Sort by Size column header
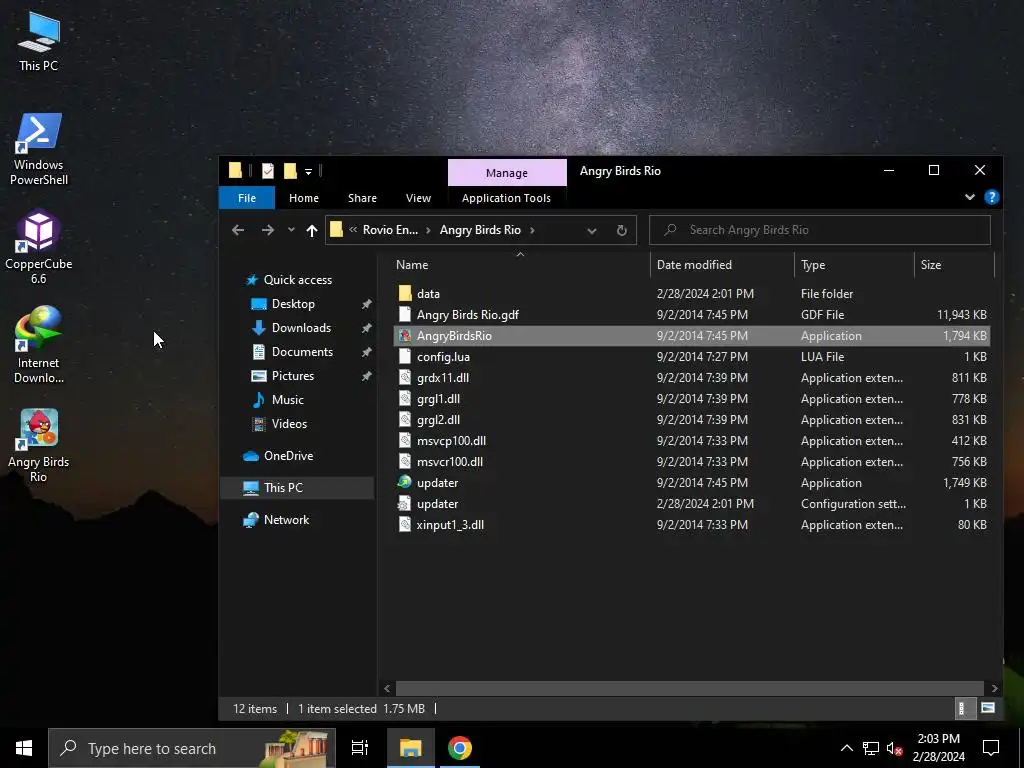 pos(931,264)
